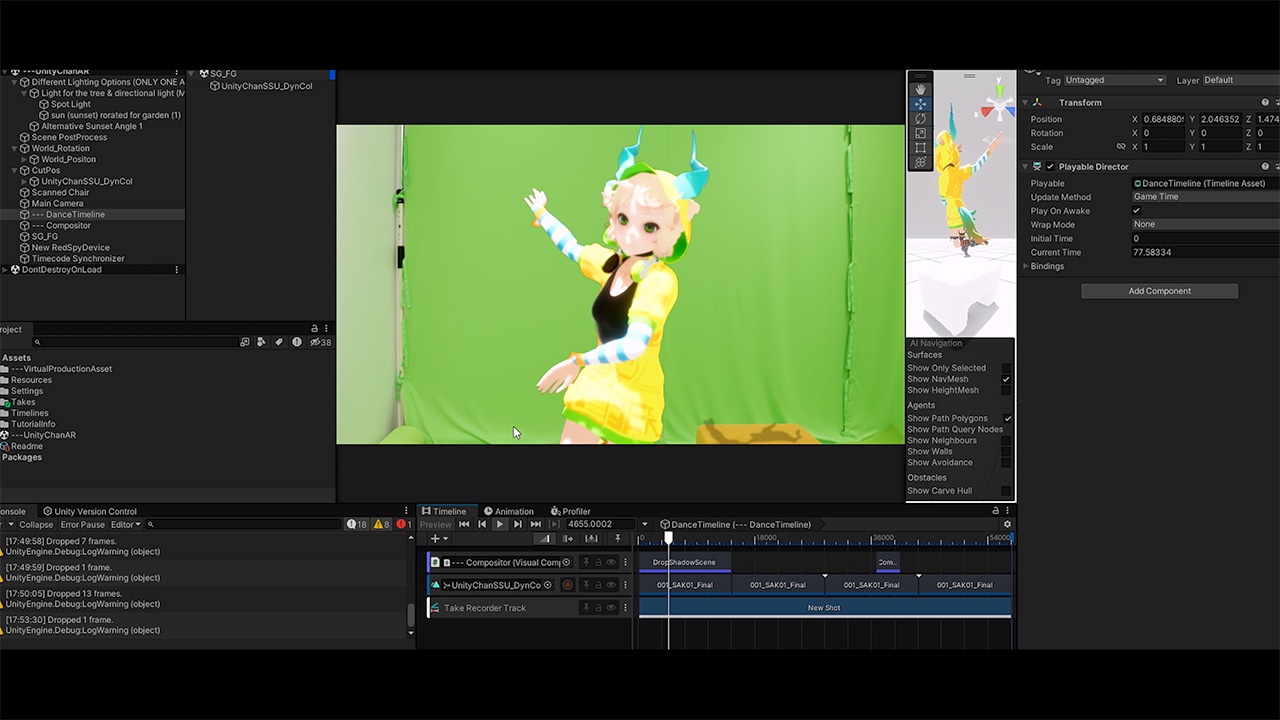Step to previous timeline frame

point(482,524)
